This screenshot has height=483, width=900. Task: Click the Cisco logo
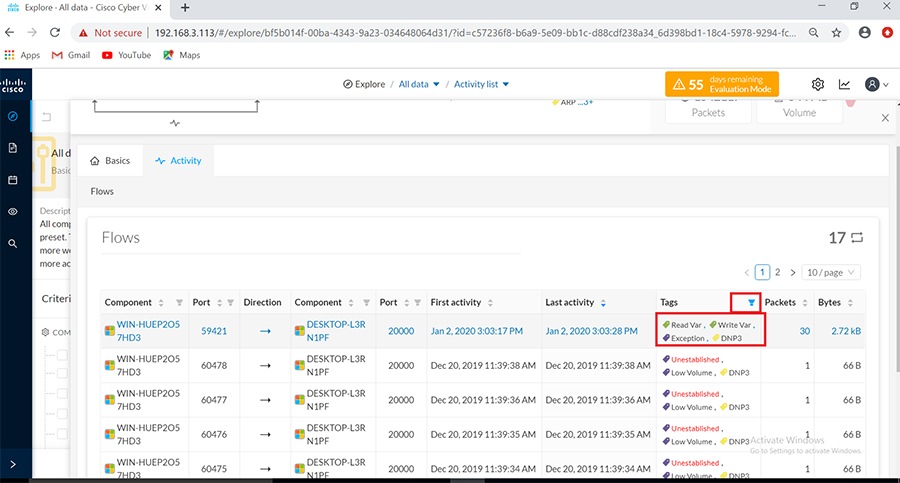tap(13, 85)
